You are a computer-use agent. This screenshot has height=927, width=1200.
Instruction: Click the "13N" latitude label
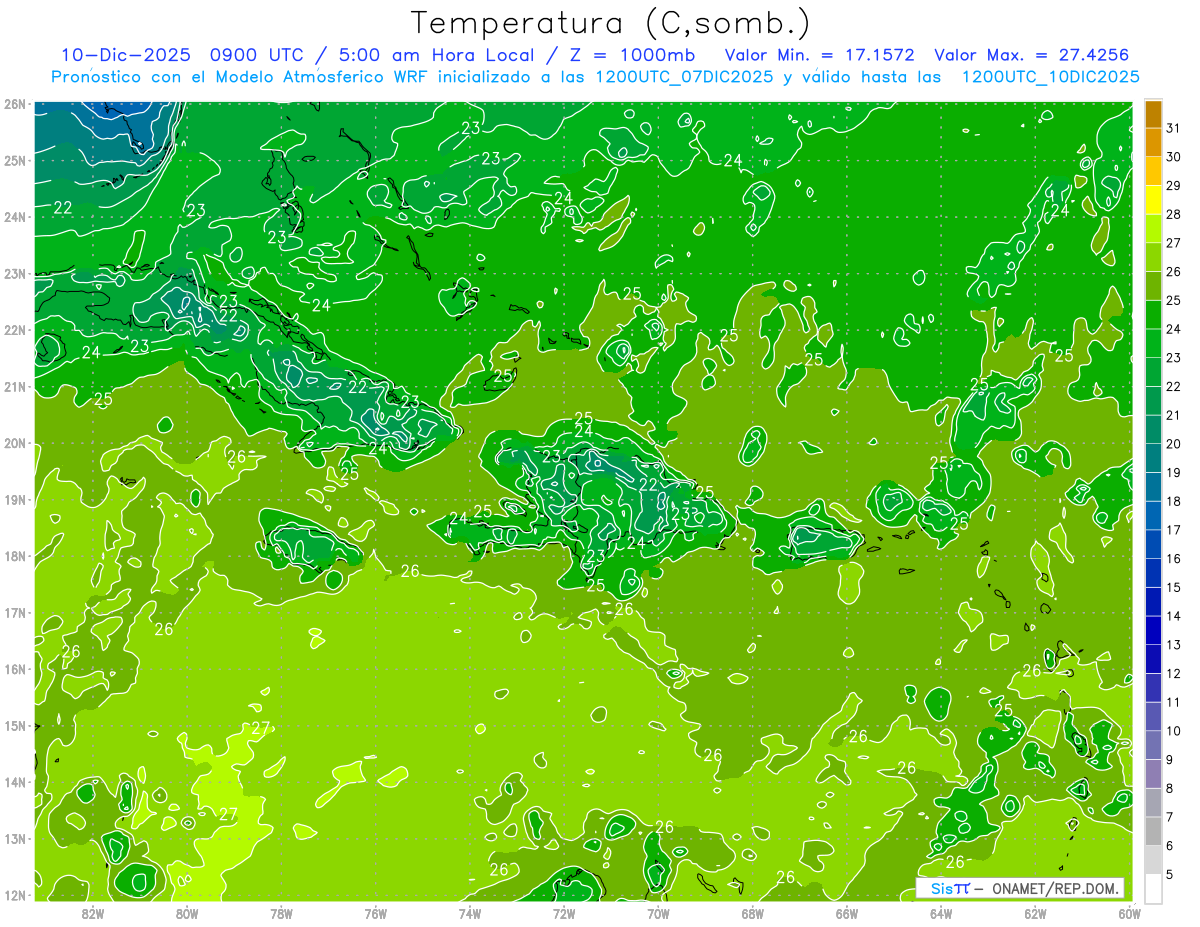point(14,838)
